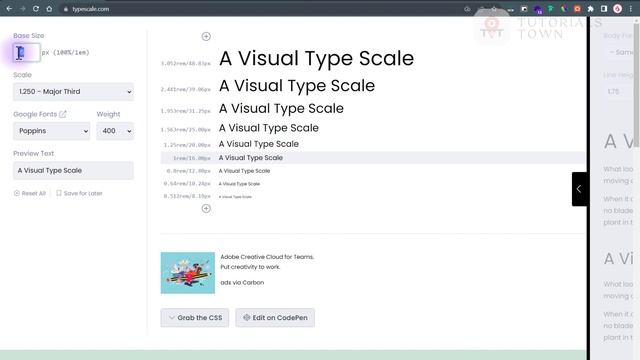Screen dimensions: 640x360
Task: Collapse the preview panel with the black arrow
Action: (579, 189)
